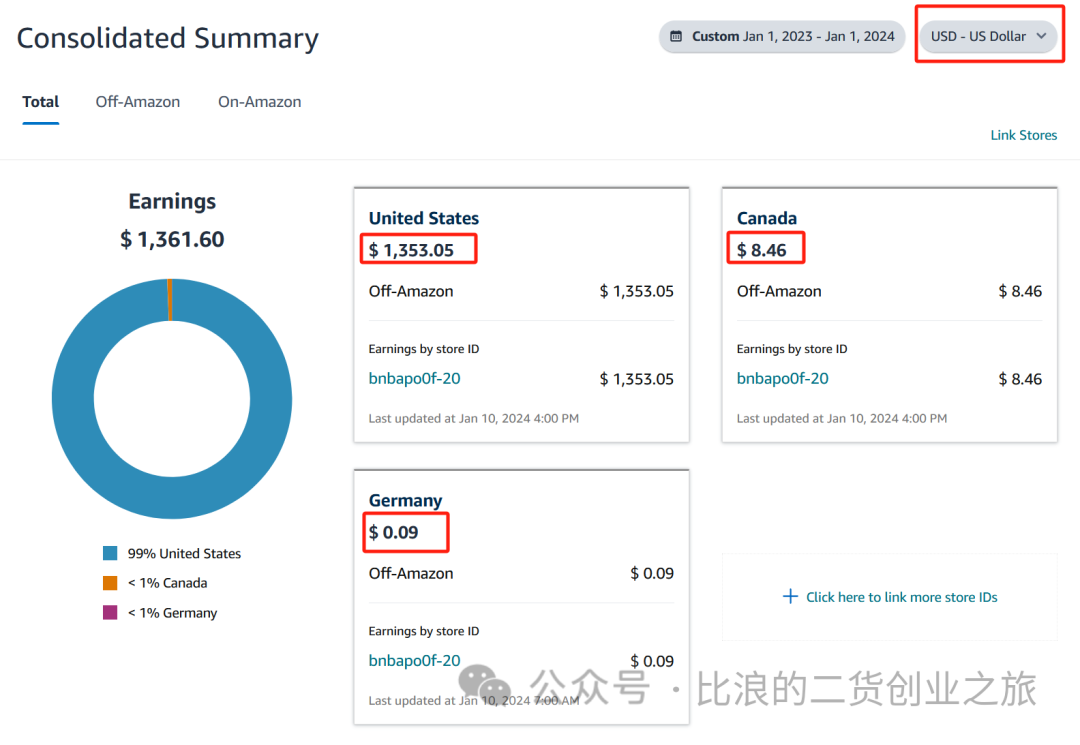Open the Custom date range picker

click(782, 36)
